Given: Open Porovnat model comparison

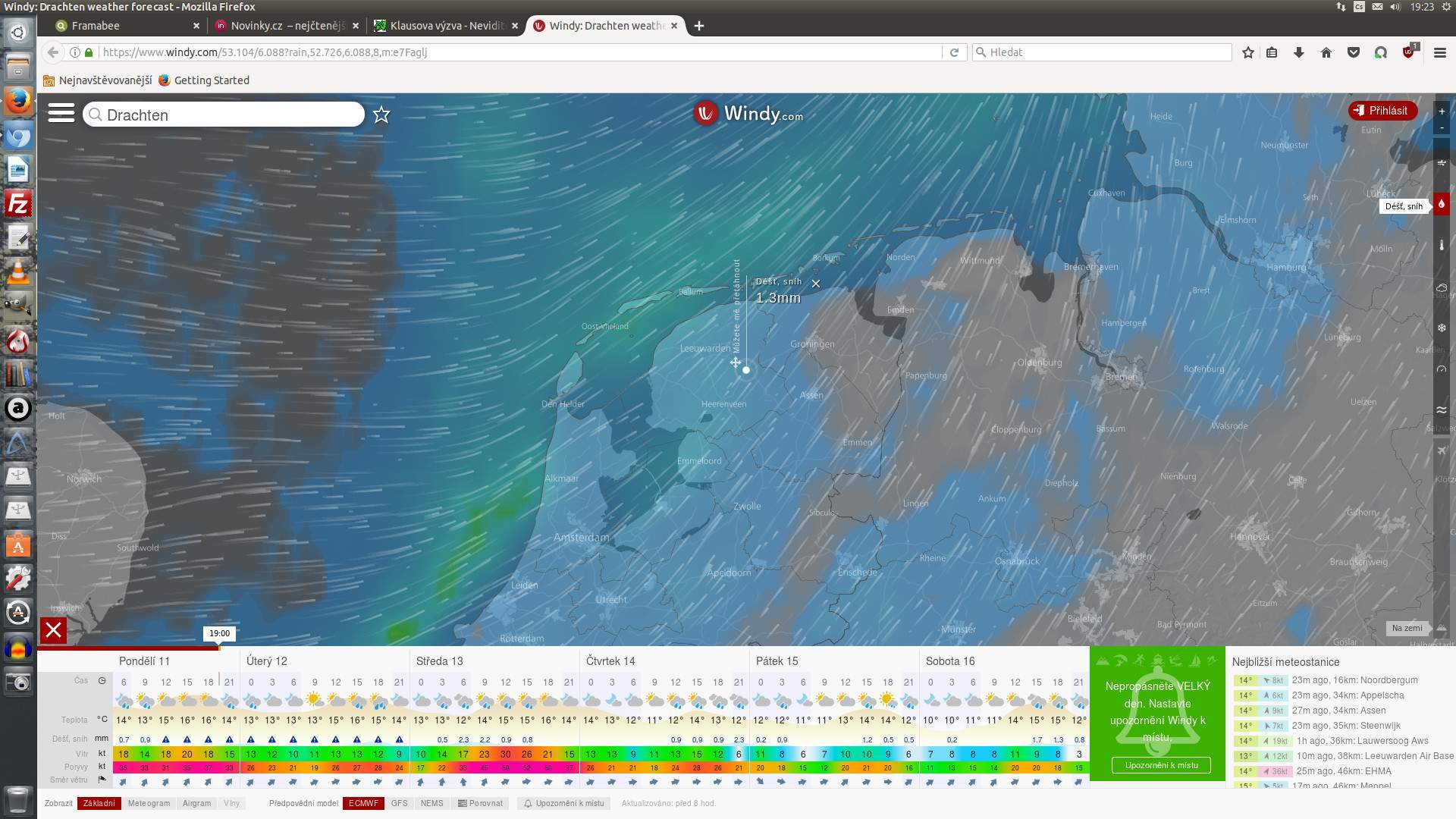Looking at the screenshot, I should coord(481,803).
